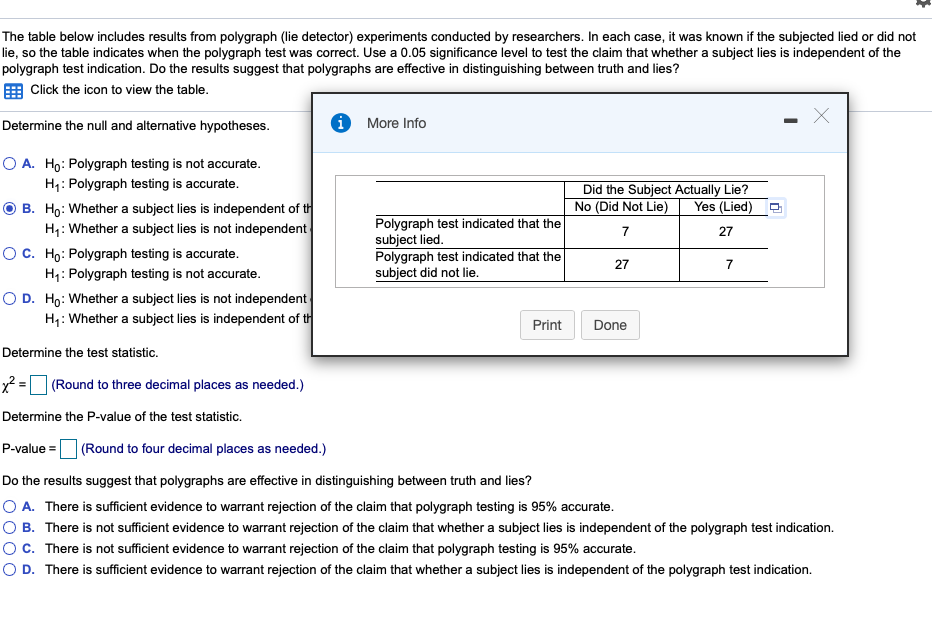
Task: Click the Done button
Action: pos(610,324)
